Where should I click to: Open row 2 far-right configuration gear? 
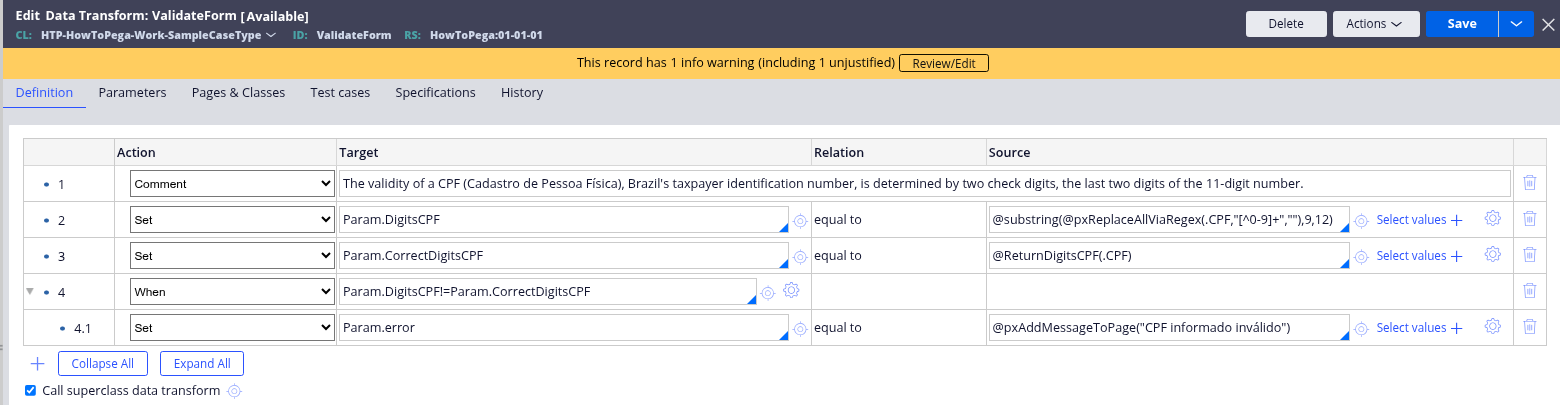[x=1493, y=218]
